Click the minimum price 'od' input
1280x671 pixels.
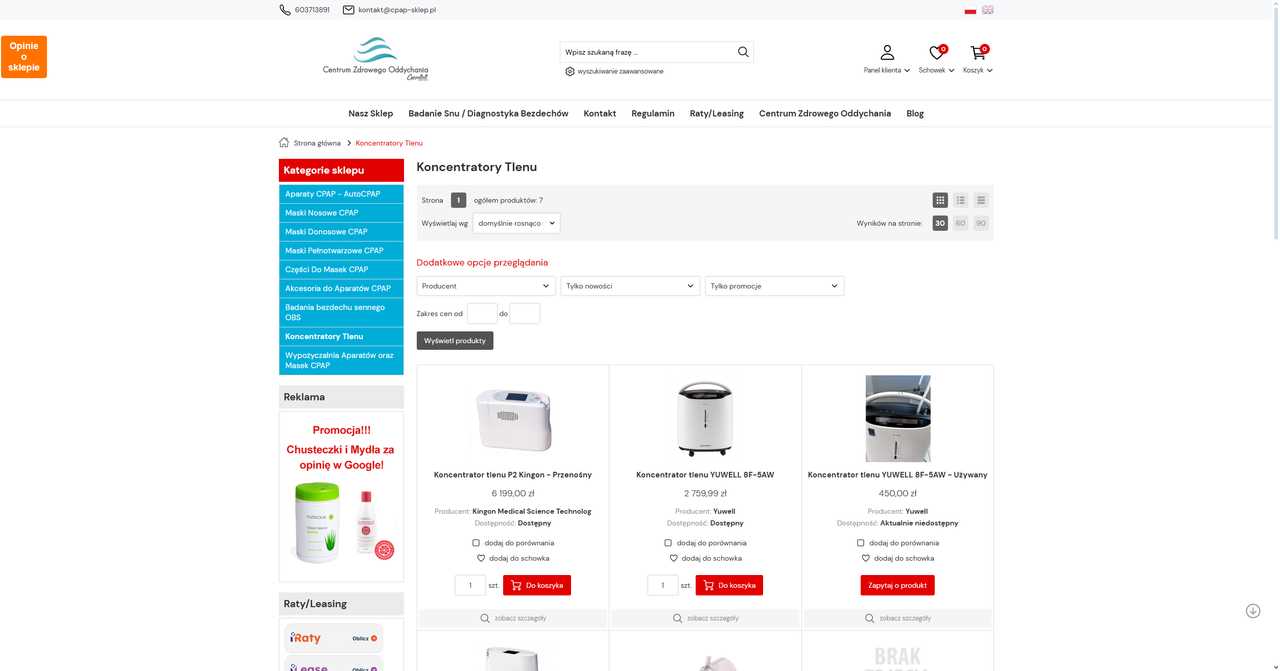[482, 314]
